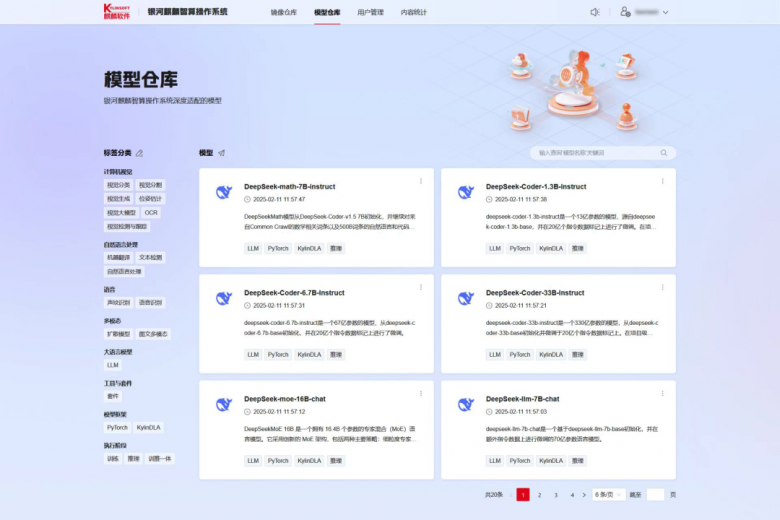Click clock icon on DeepSeek-math-7B-instruct card
Image resolution: width=780 pixels, height=520 pixels.
[247, 200]
